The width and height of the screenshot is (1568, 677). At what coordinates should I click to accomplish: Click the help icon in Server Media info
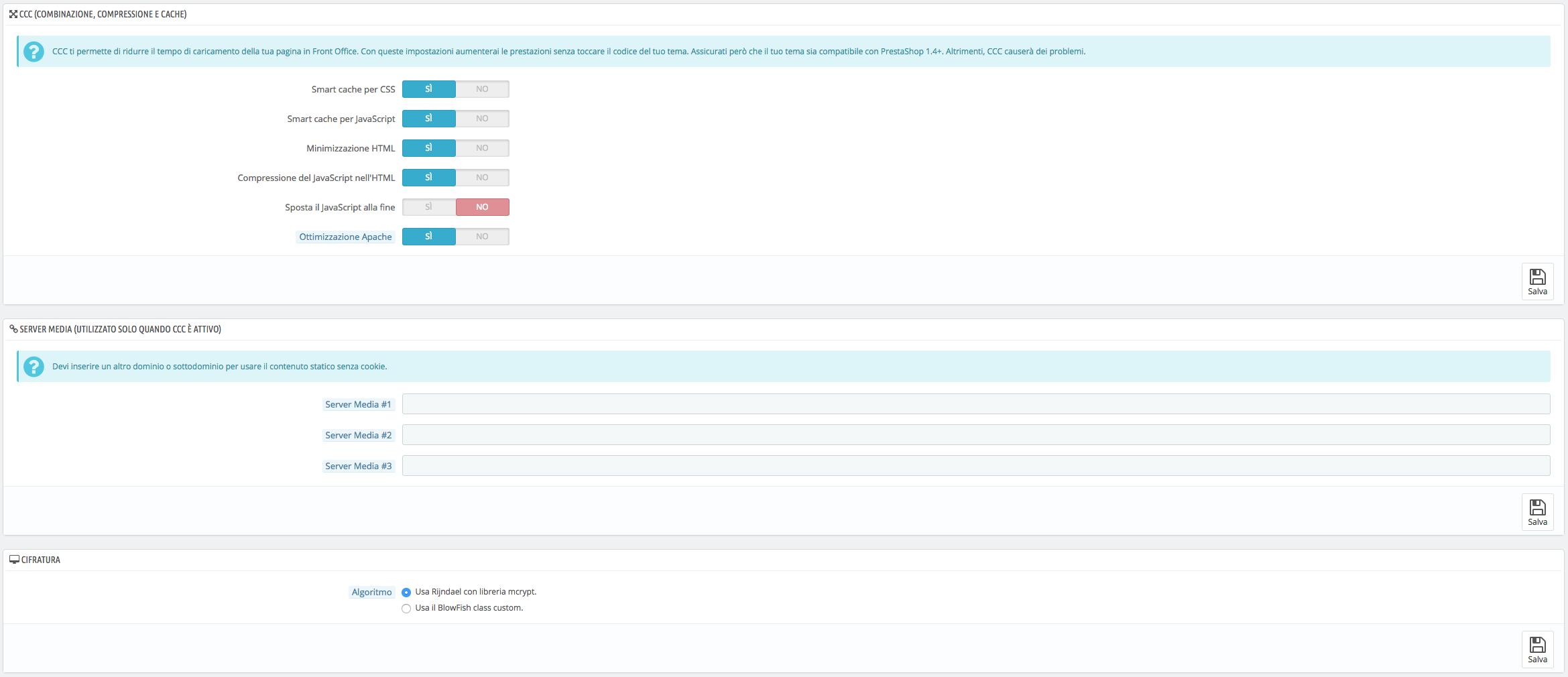tap(34, 367)
